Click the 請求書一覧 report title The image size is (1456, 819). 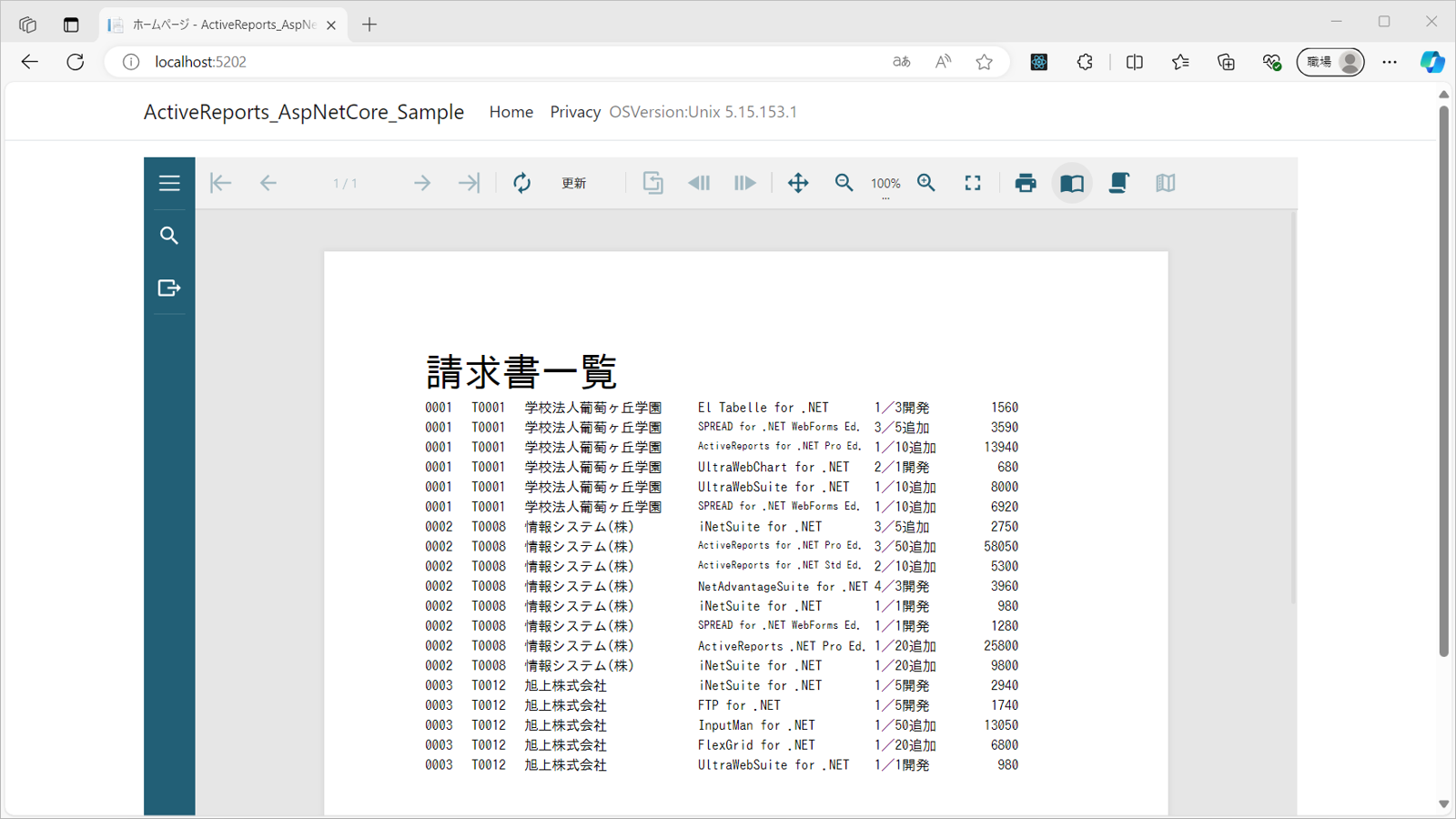click(x=521, y=371)
